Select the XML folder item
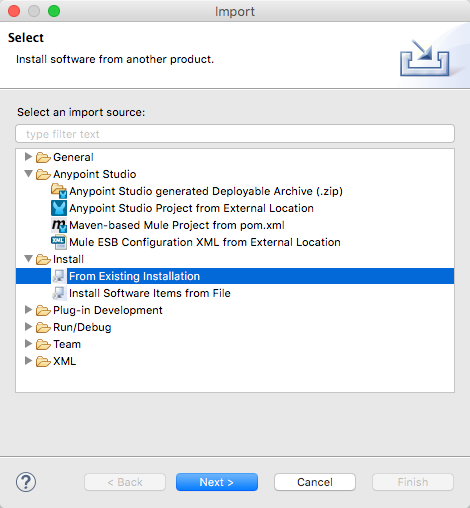This screenshot has width=470, height=508. click(64, 361)
